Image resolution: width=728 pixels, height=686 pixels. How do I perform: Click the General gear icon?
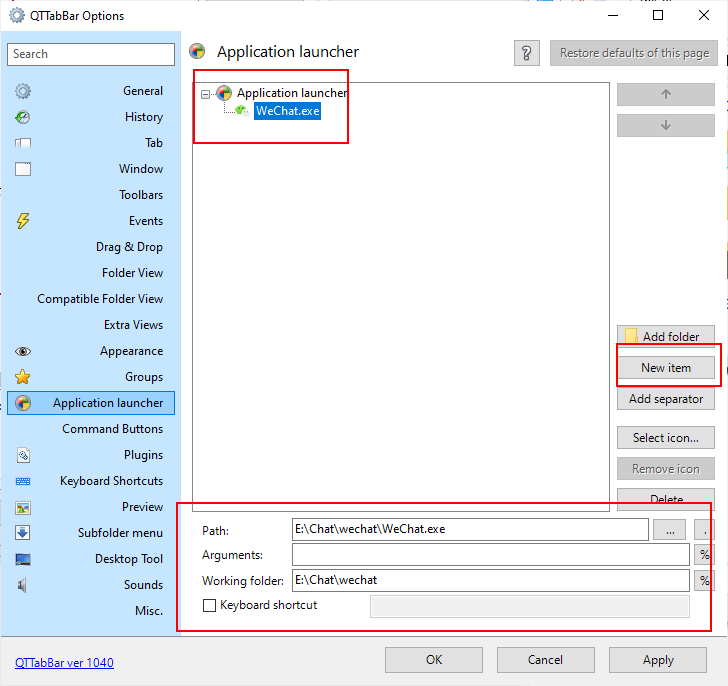click(23, 91)
